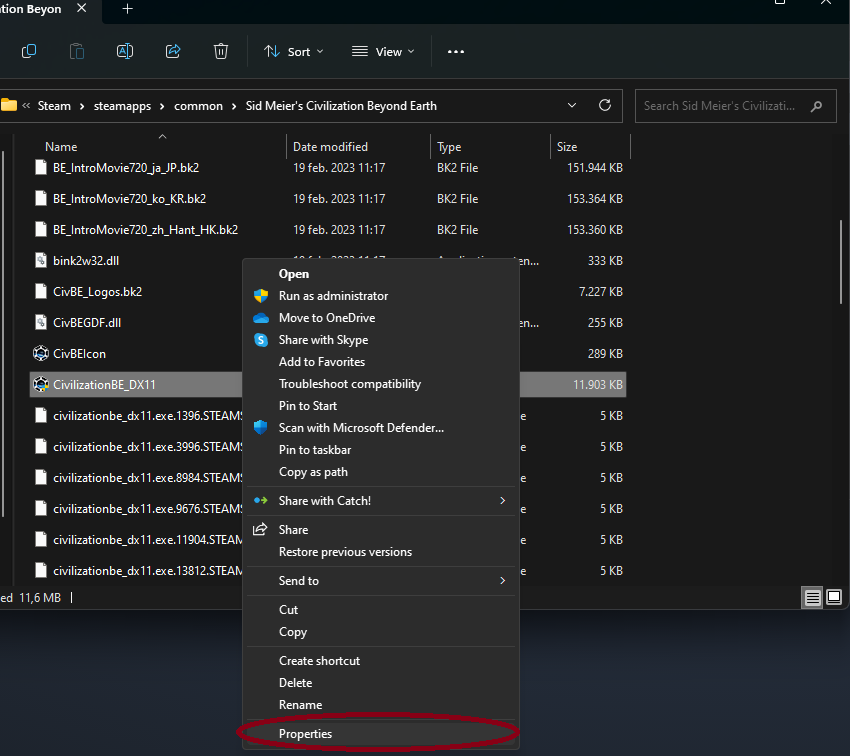The height and width of the screenshot is (756, 850).
Task: Choose Share with Skype
Action: click(381, 339)
